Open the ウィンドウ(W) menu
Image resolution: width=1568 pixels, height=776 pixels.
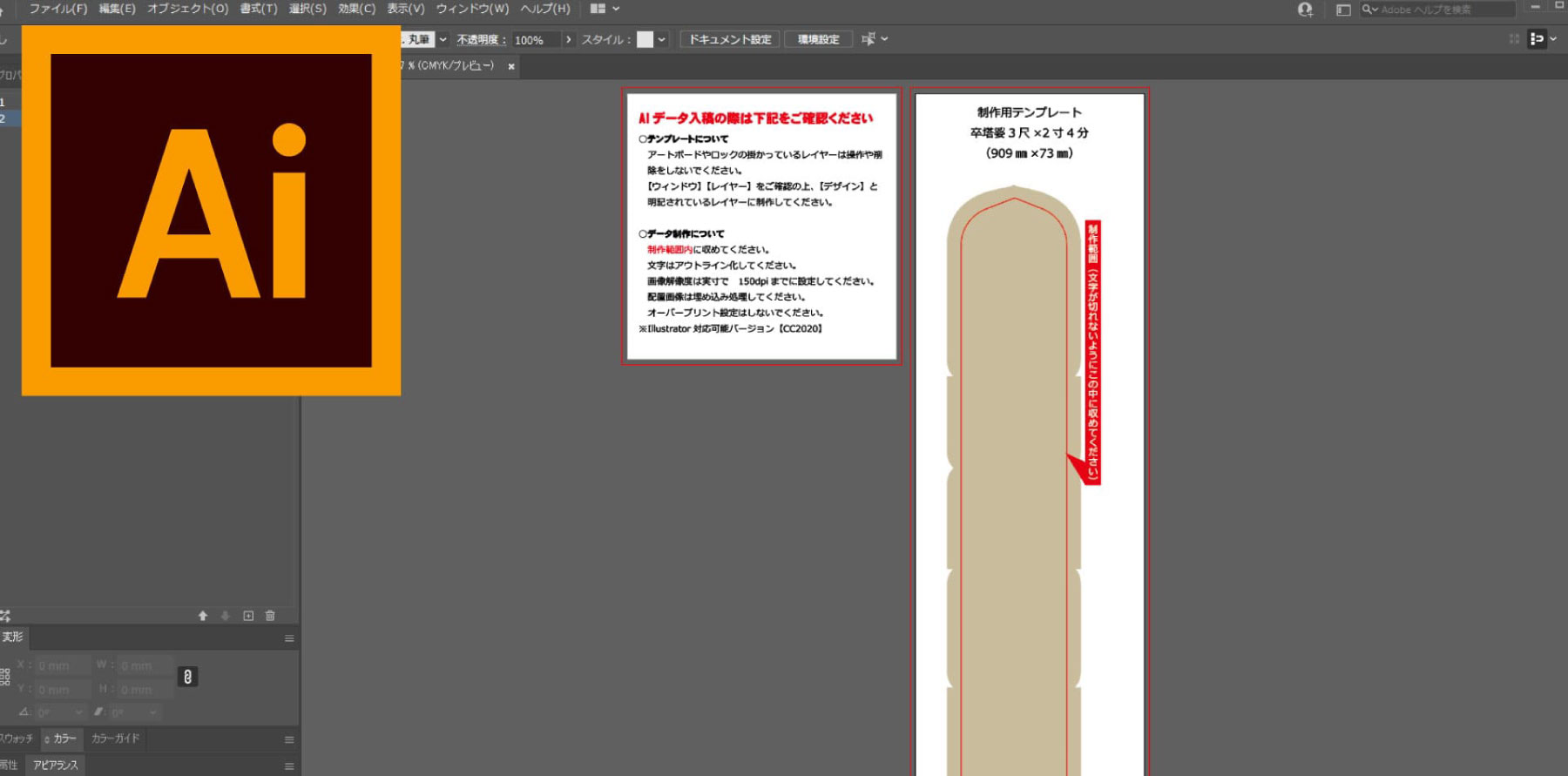(472, 9)
